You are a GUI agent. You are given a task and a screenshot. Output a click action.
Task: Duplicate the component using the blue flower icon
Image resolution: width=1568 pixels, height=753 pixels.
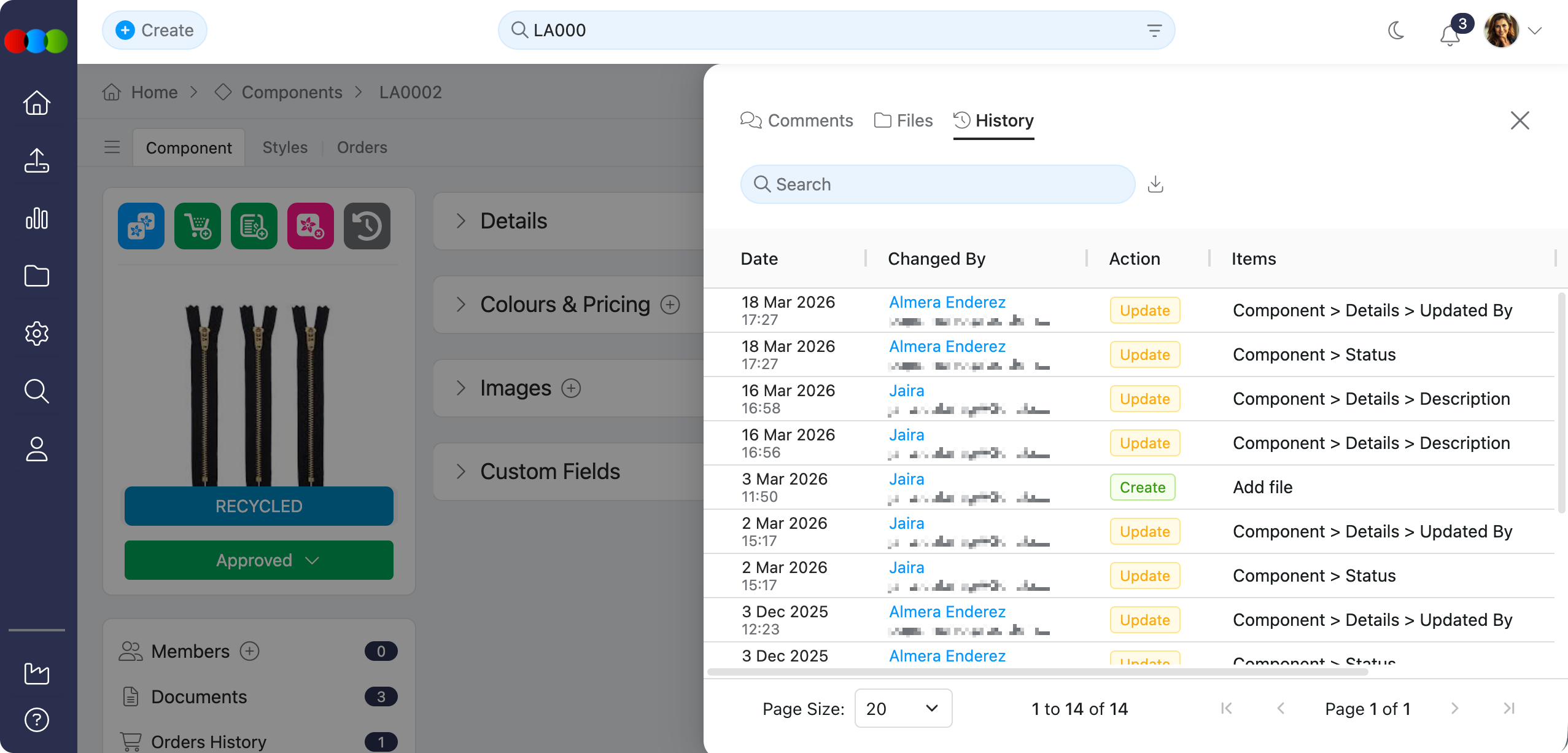pos(141,226)
